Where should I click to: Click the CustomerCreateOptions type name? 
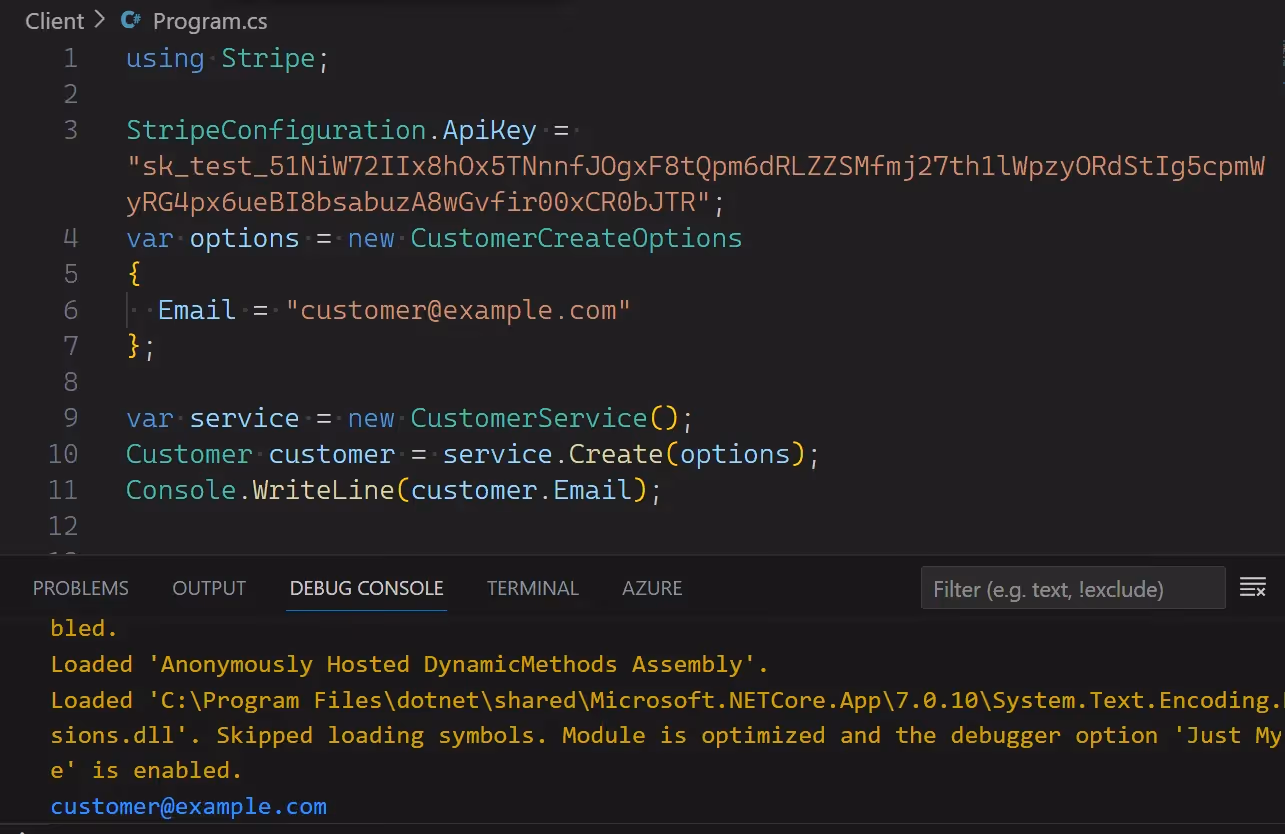click(575, 238)
